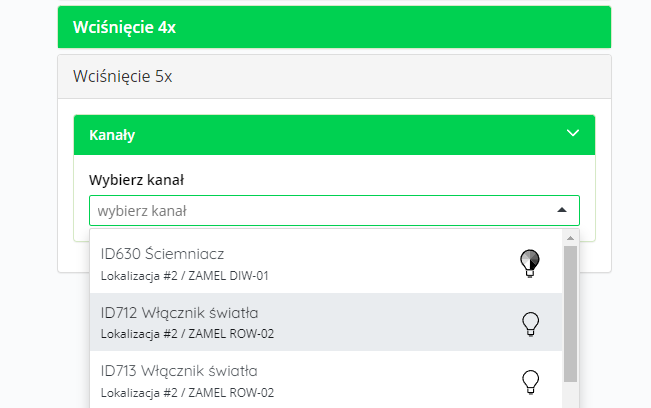Collapse Kanały section using the chevron icon
The image size is (651, 408).
pyautogui.click(x=573, y=133)
